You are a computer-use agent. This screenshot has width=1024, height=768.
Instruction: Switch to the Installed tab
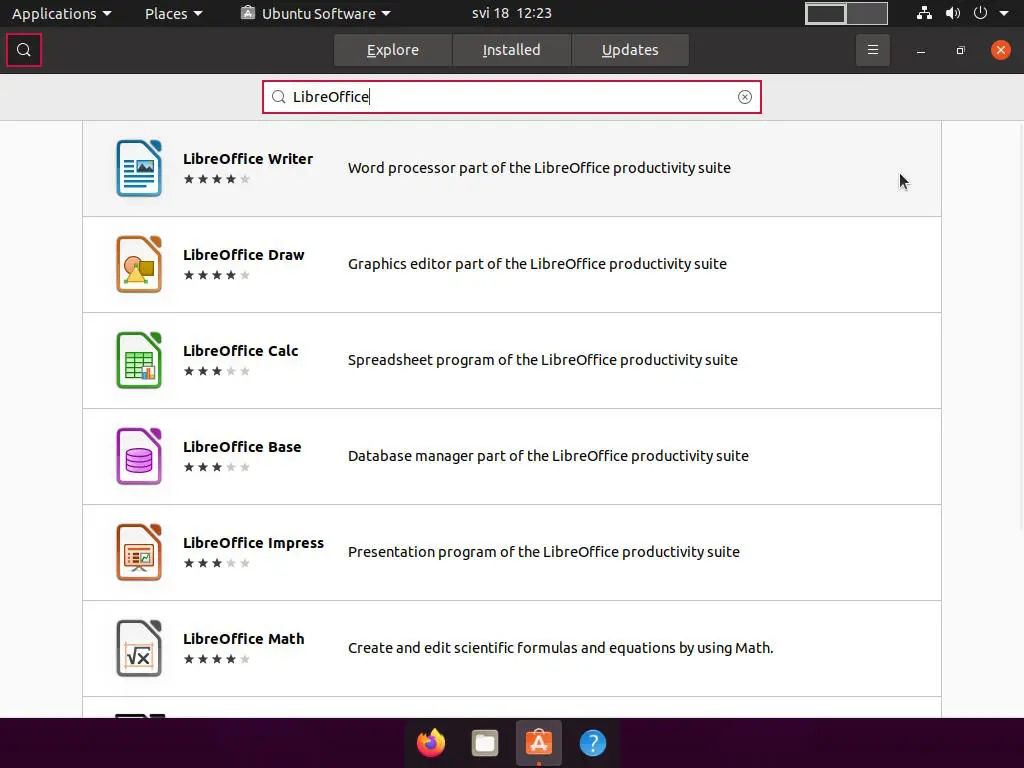pyautogui.click(x=511, y=50)
